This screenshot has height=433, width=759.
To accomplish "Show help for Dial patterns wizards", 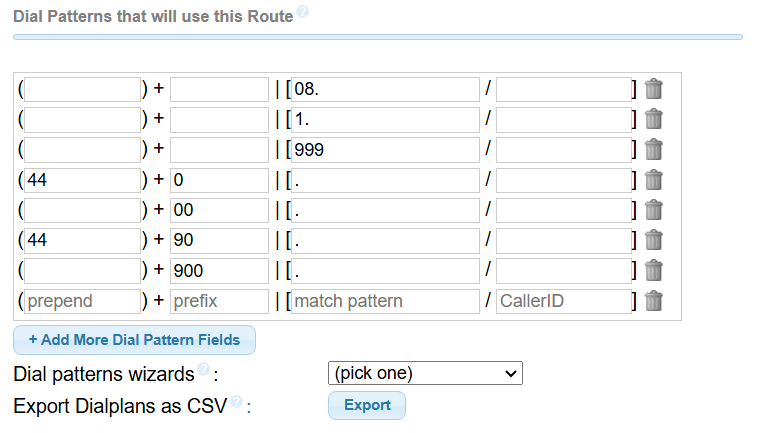I will (x=203, y=370).
